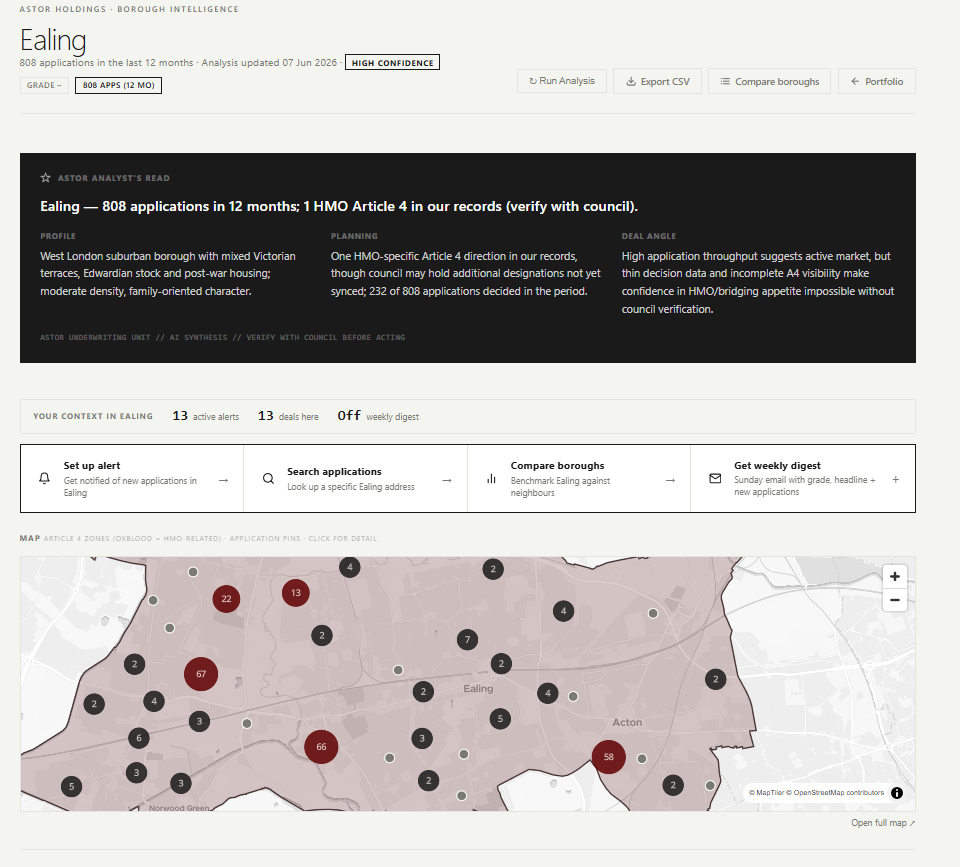Click the plus icon on Get weekly digest
960x867 pixels.
896,479
